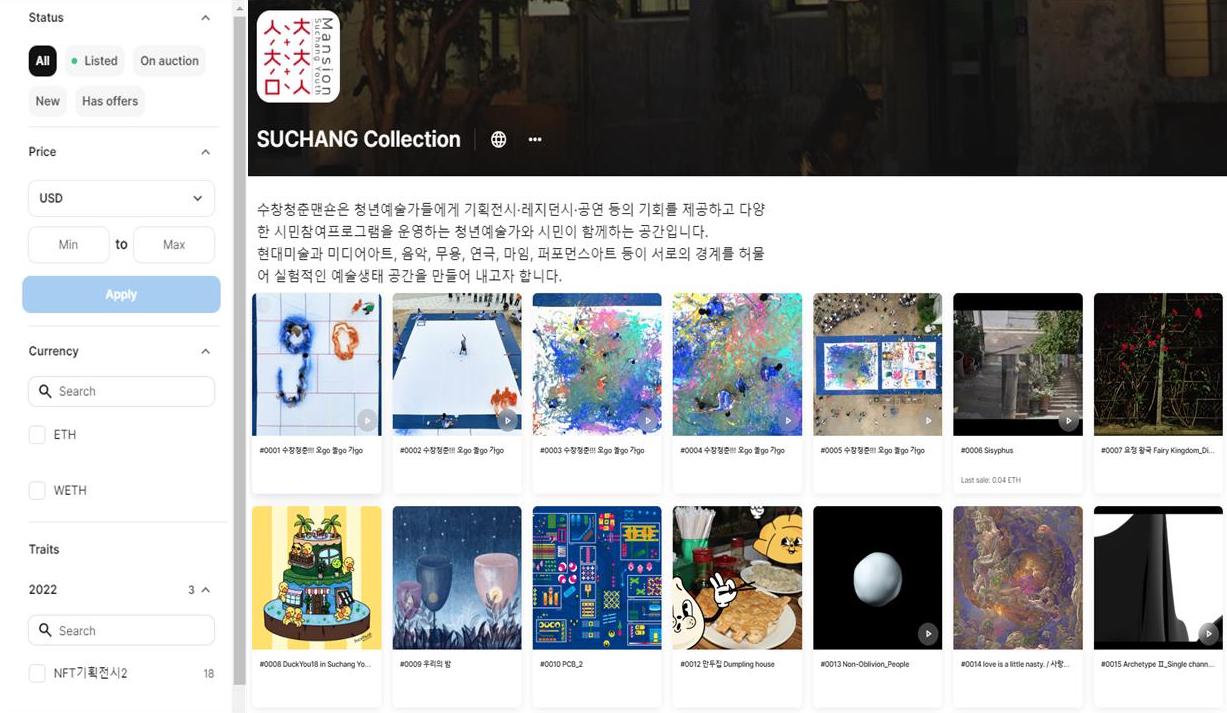Play video on #0013 Non-Oblivion_People

tap(928, 633)
